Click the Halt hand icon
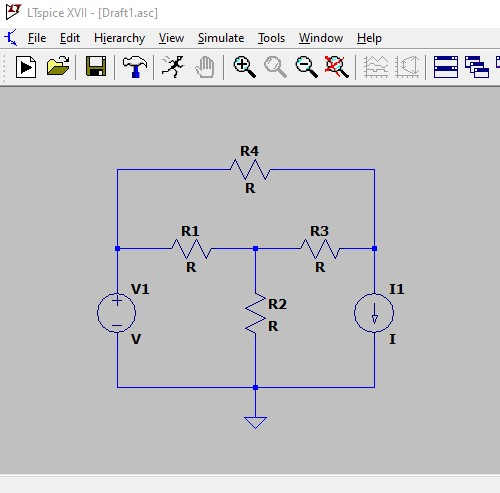Screen dimensions: 500x493 click(x=205, y=67)
